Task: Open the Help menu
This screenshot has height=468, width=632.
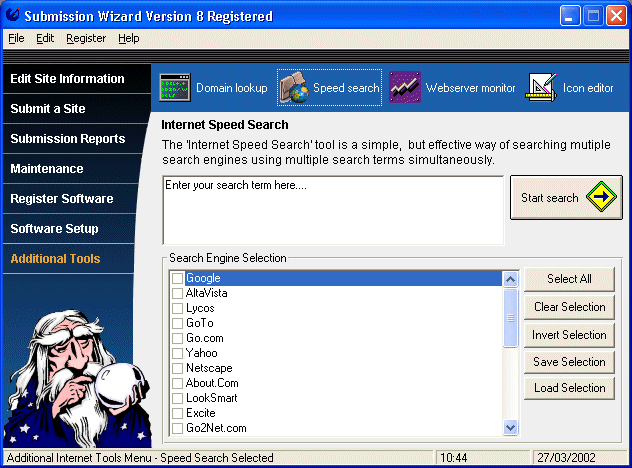Action: click(x=129, y=38)
